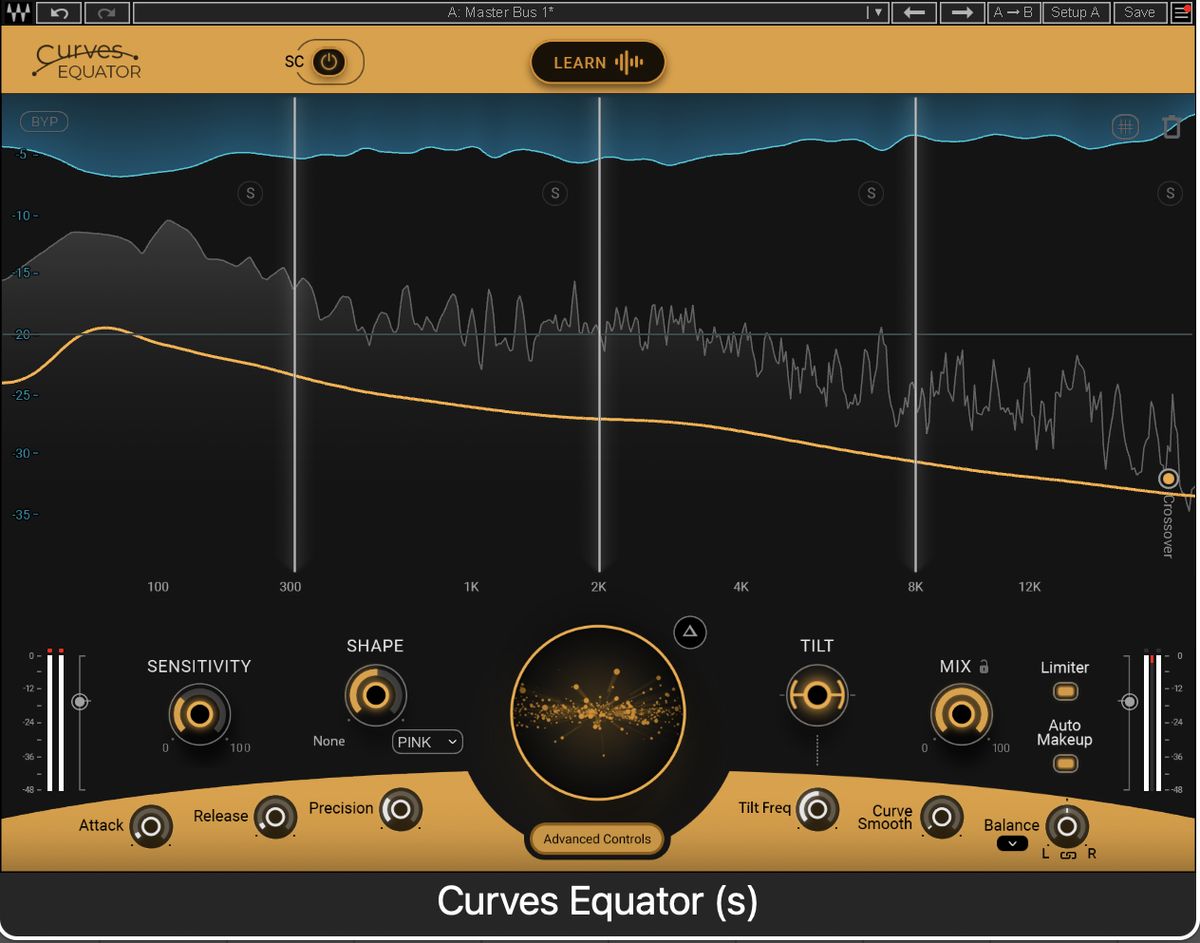Adjust the SENSITIVITY knob

[x=198, y=714]
